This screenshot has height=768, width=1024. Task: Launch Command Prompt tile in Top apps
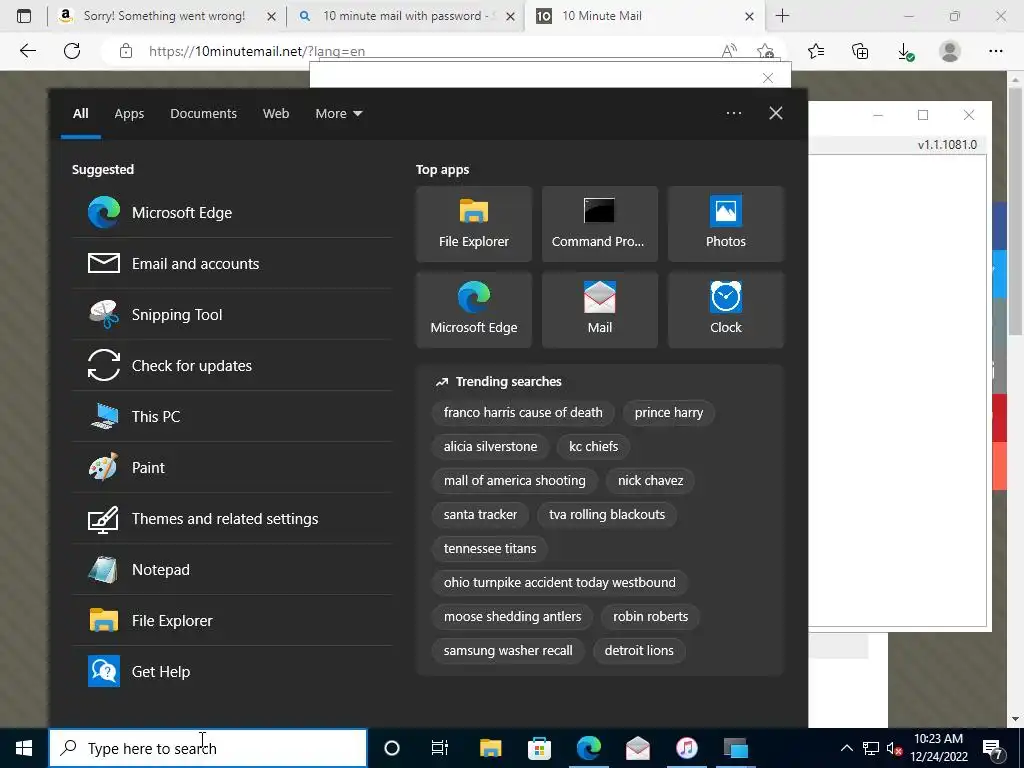pos(600,224)
